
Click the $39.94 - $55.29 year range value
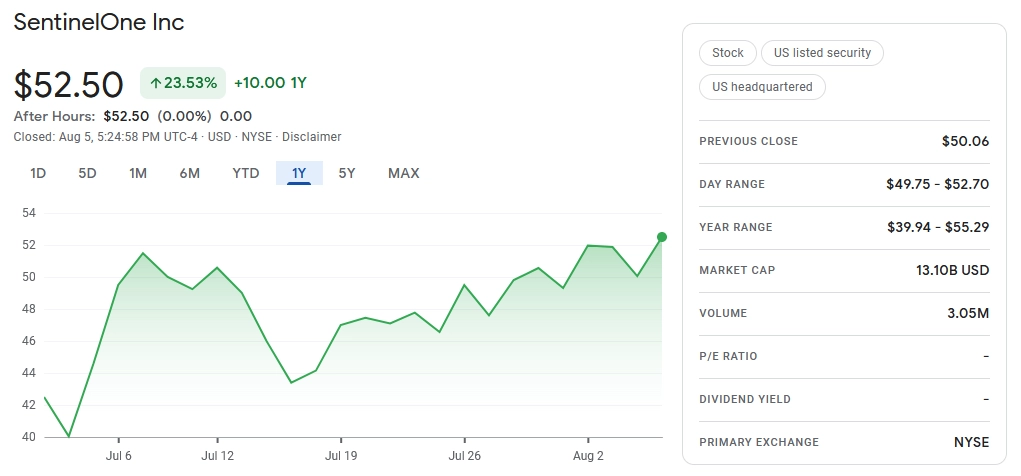938,227
